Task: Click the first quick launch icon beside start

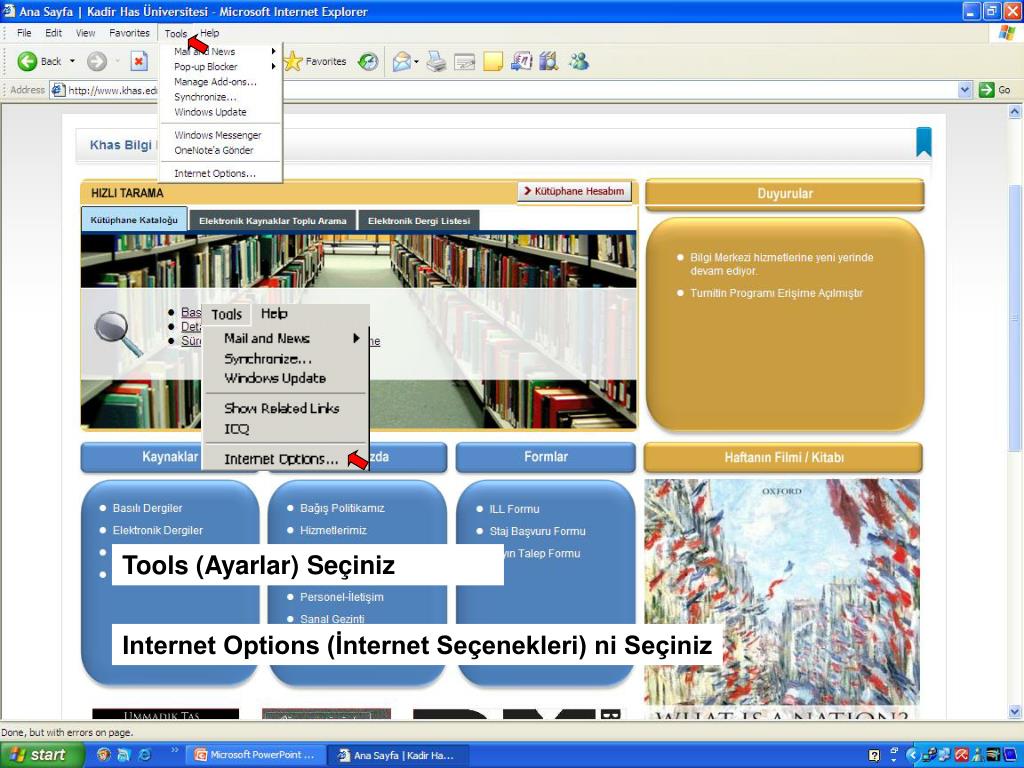Action: click(x=103, y=755)
